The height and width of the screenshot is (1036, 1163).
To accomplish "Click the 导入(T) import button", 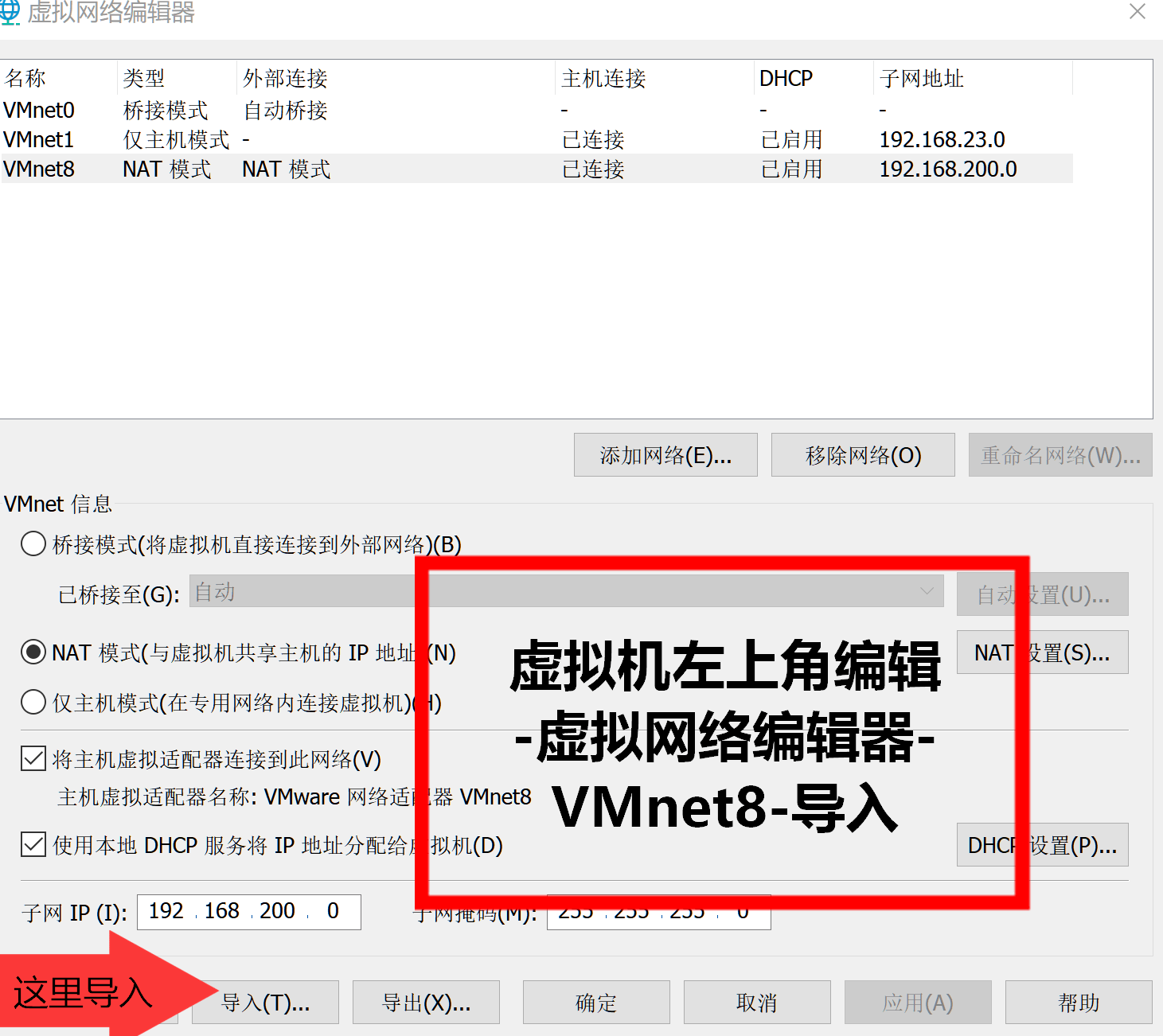I will coord(265,1002).
